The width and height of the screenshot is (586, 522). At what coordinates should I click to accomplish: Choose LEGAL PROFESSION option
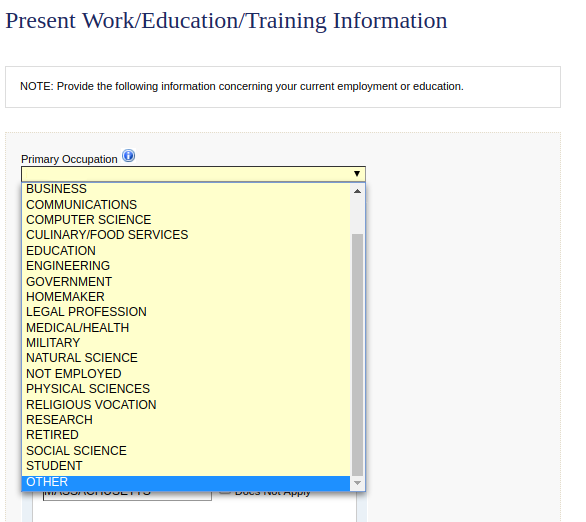click(186, 312)
